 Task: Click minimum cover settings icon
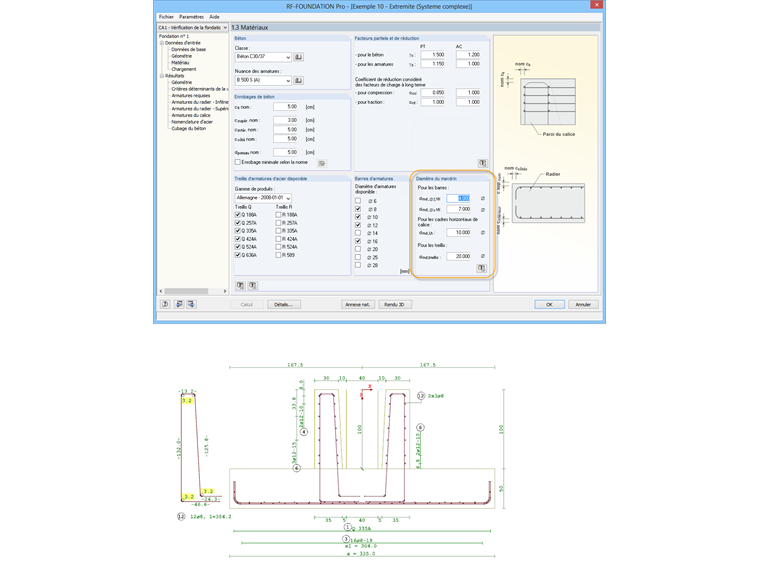322,163
